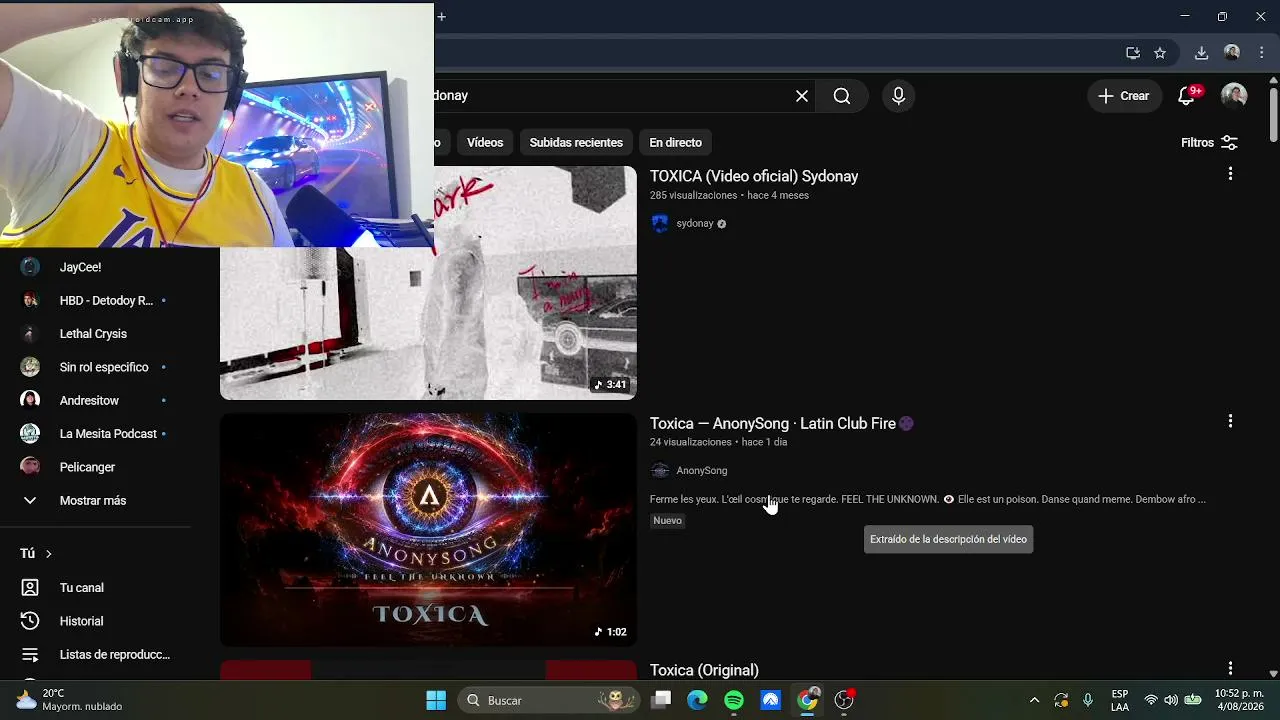Select the Vídeos filter chip
Image resolution: width=1280 pixels, height=720 pixels.
[485, 143]
